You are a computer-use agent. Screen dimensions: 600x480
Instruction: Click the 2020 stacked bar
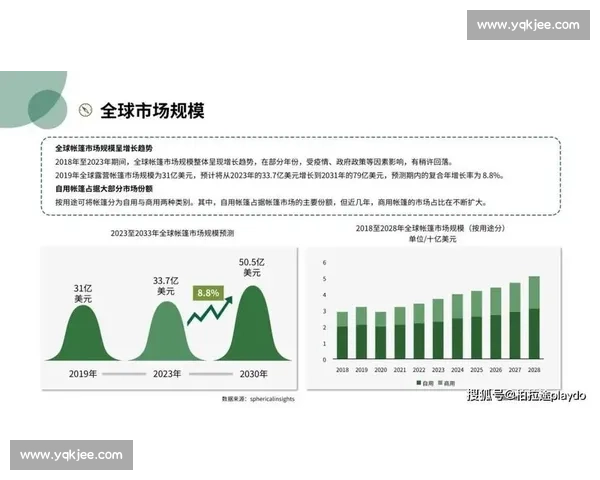pos(380,335)
